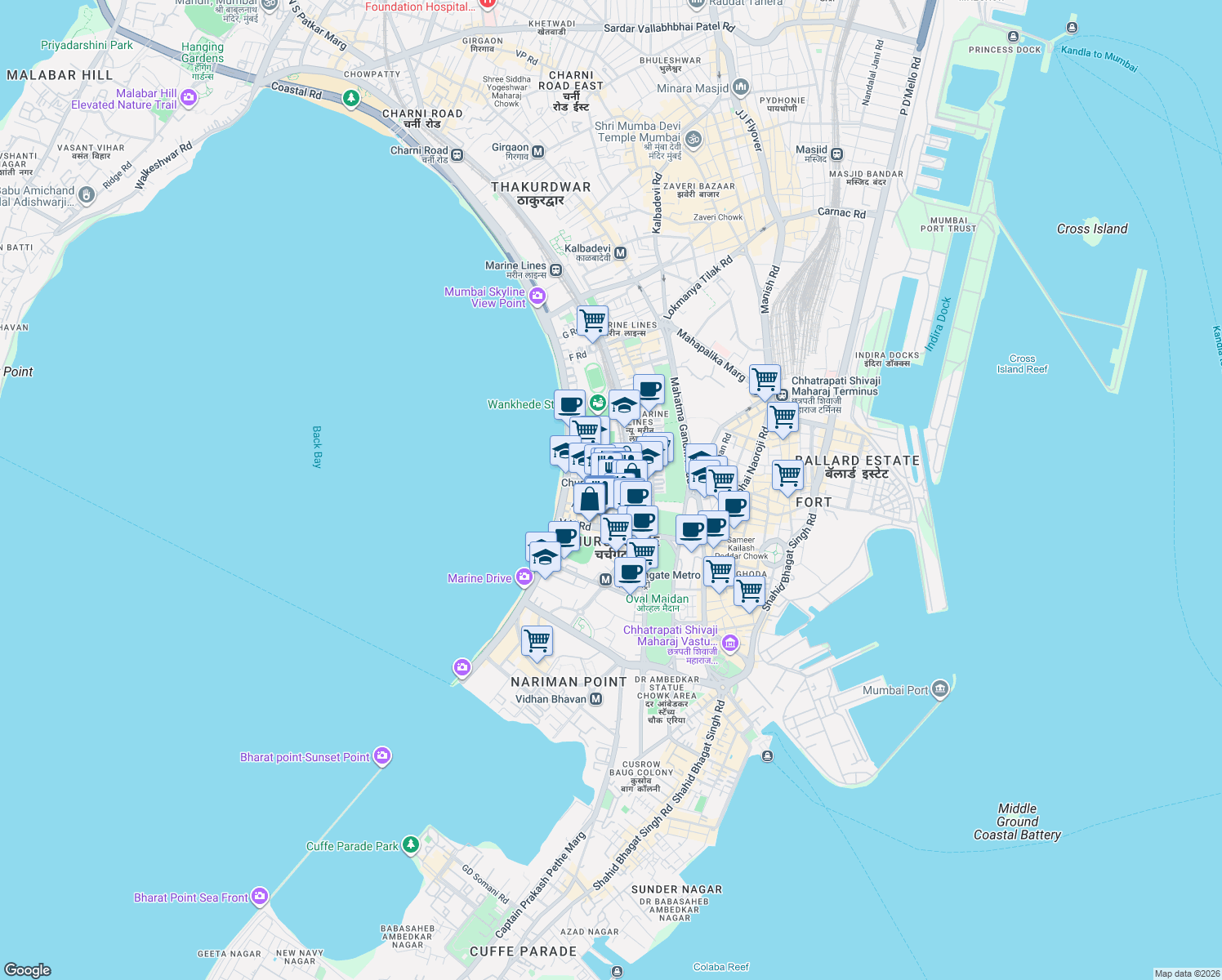Select the shopping cart marker nearest Nariman Point

537,641
